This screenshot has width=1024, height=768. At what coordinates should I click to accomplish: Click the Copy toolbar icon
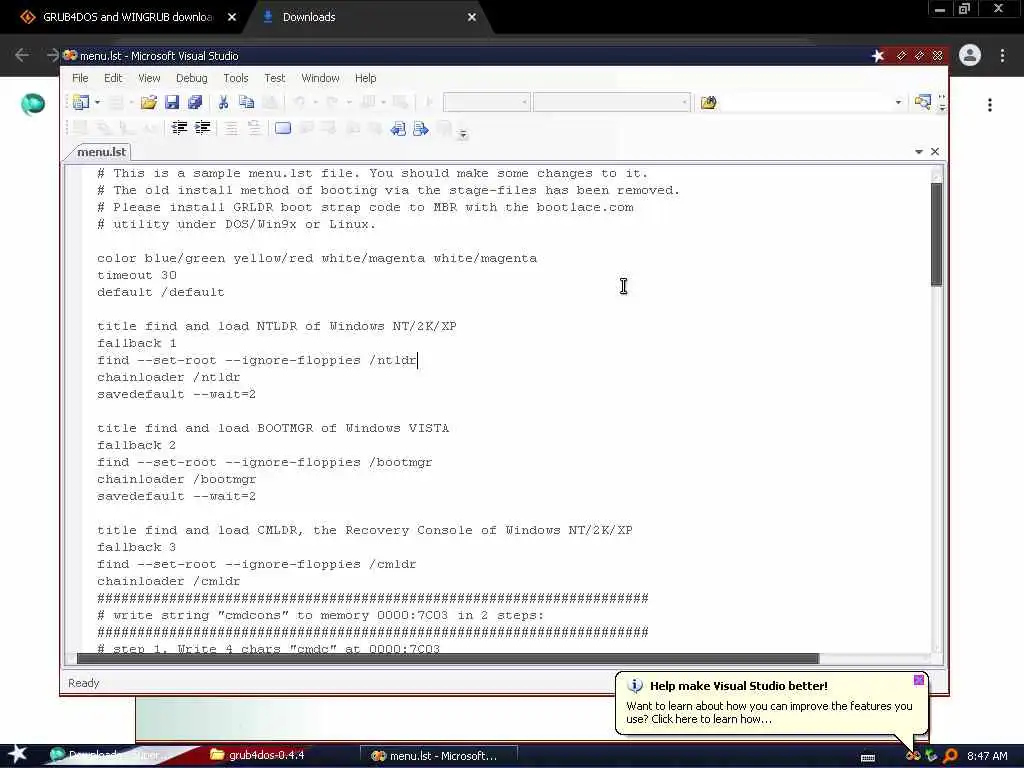[x=246, y=103]
